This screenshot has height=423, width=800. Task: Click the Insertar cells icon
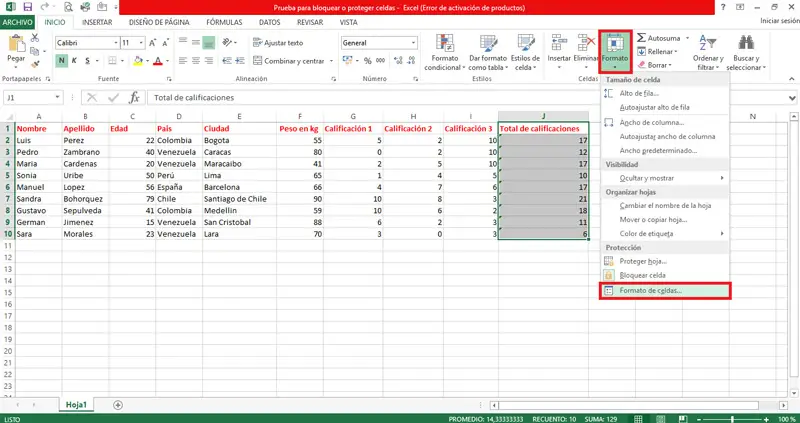tap(559, 43)
